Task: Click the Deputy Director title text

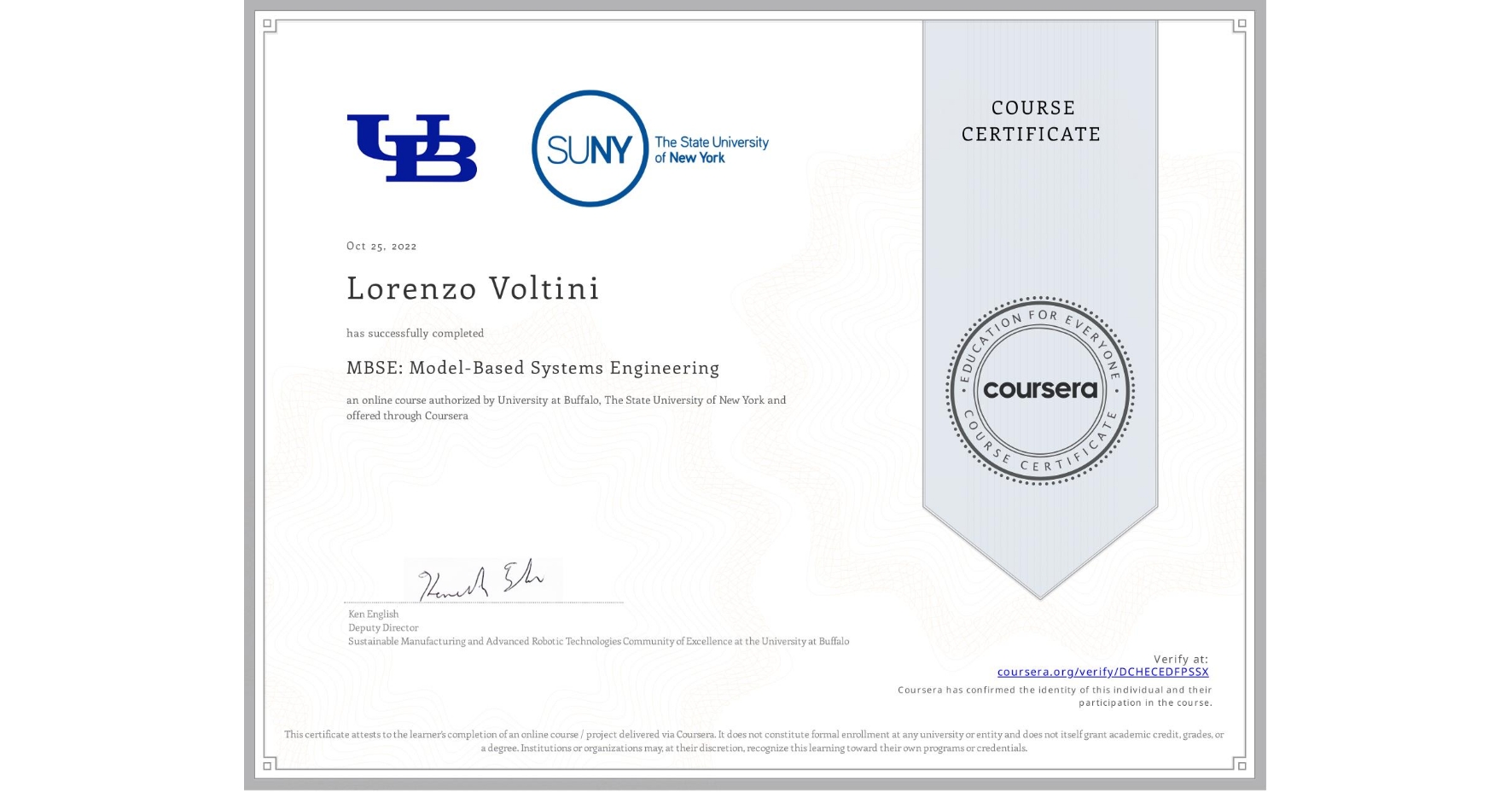Action: pos(382,627)
